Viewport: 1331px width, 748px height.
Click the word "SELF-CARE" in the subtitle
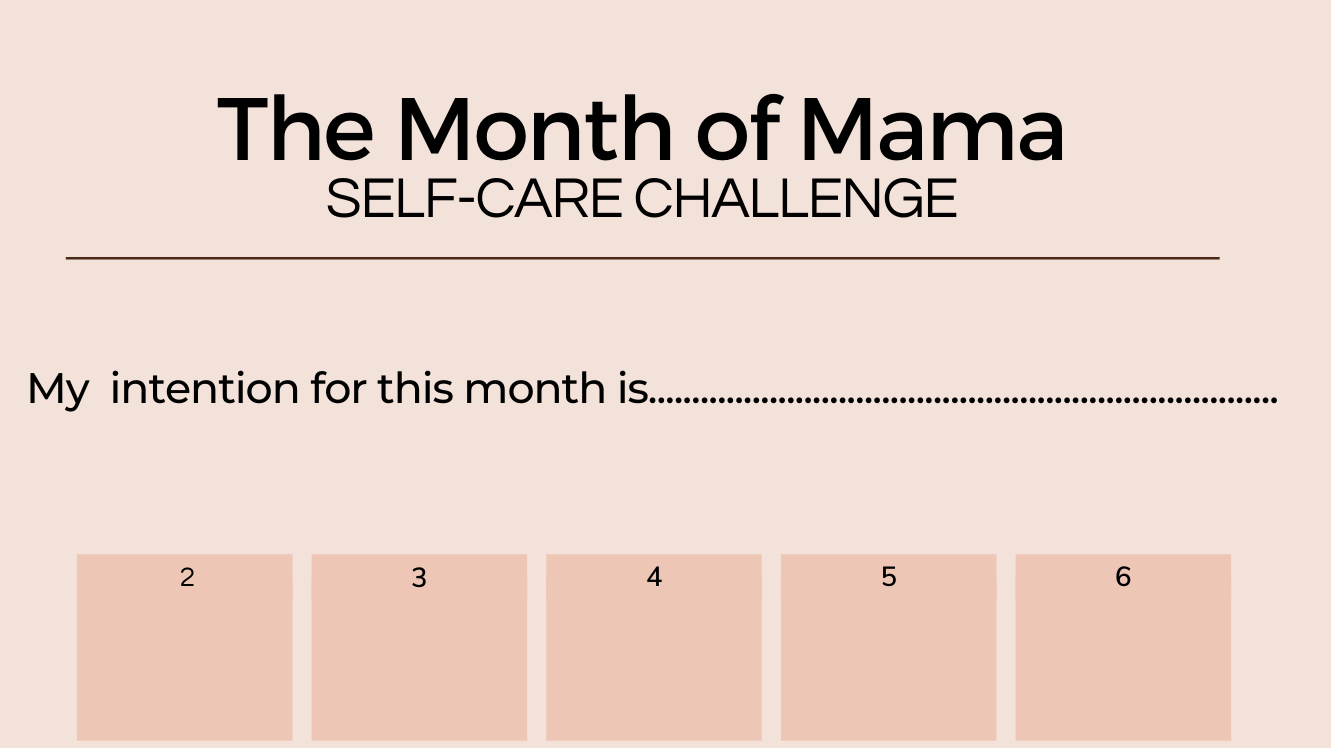(474, 199)
